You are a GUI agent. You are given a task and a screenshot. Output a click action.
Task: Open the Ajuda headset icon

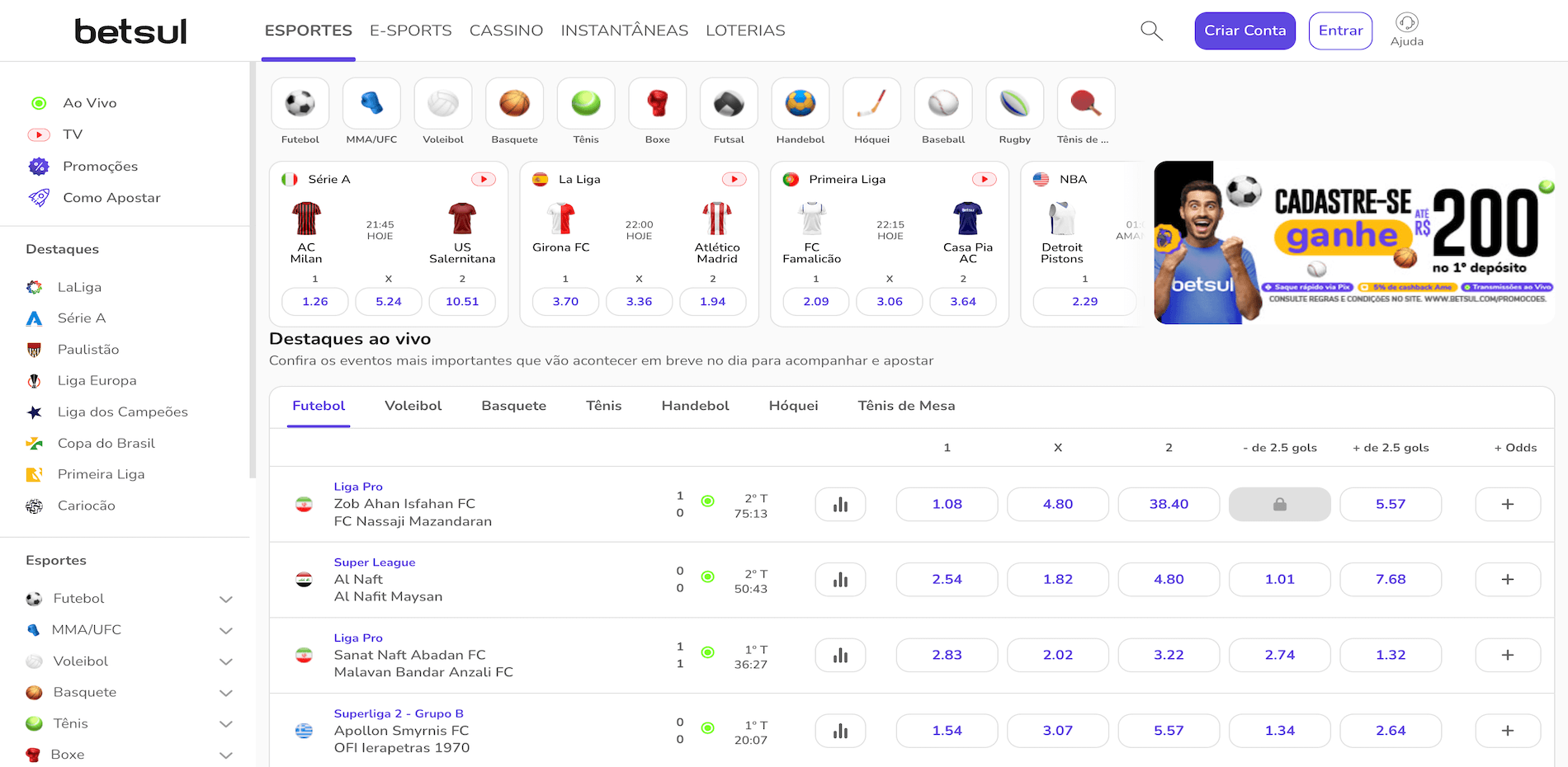click(x=1406, y=23)
